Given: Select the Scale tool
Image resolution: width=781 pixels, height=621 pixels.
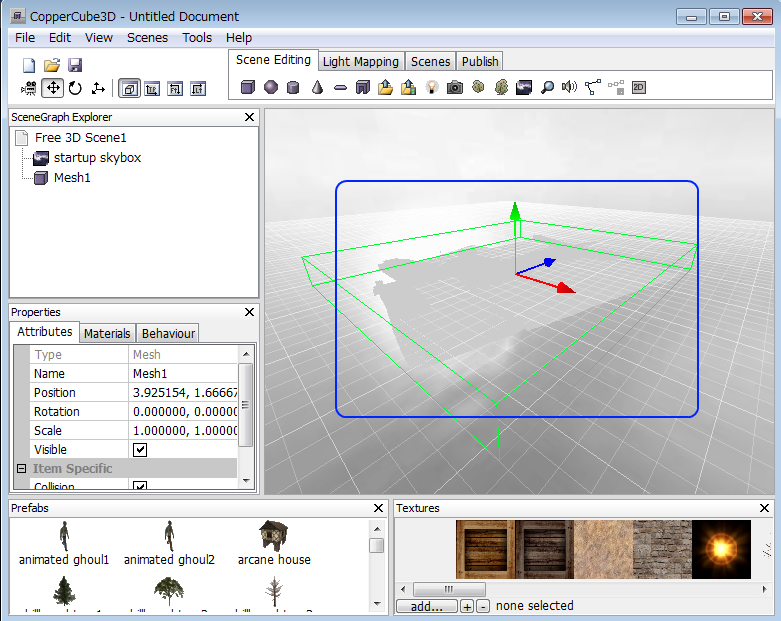Looking at the screenshot, I should [98, 89].
